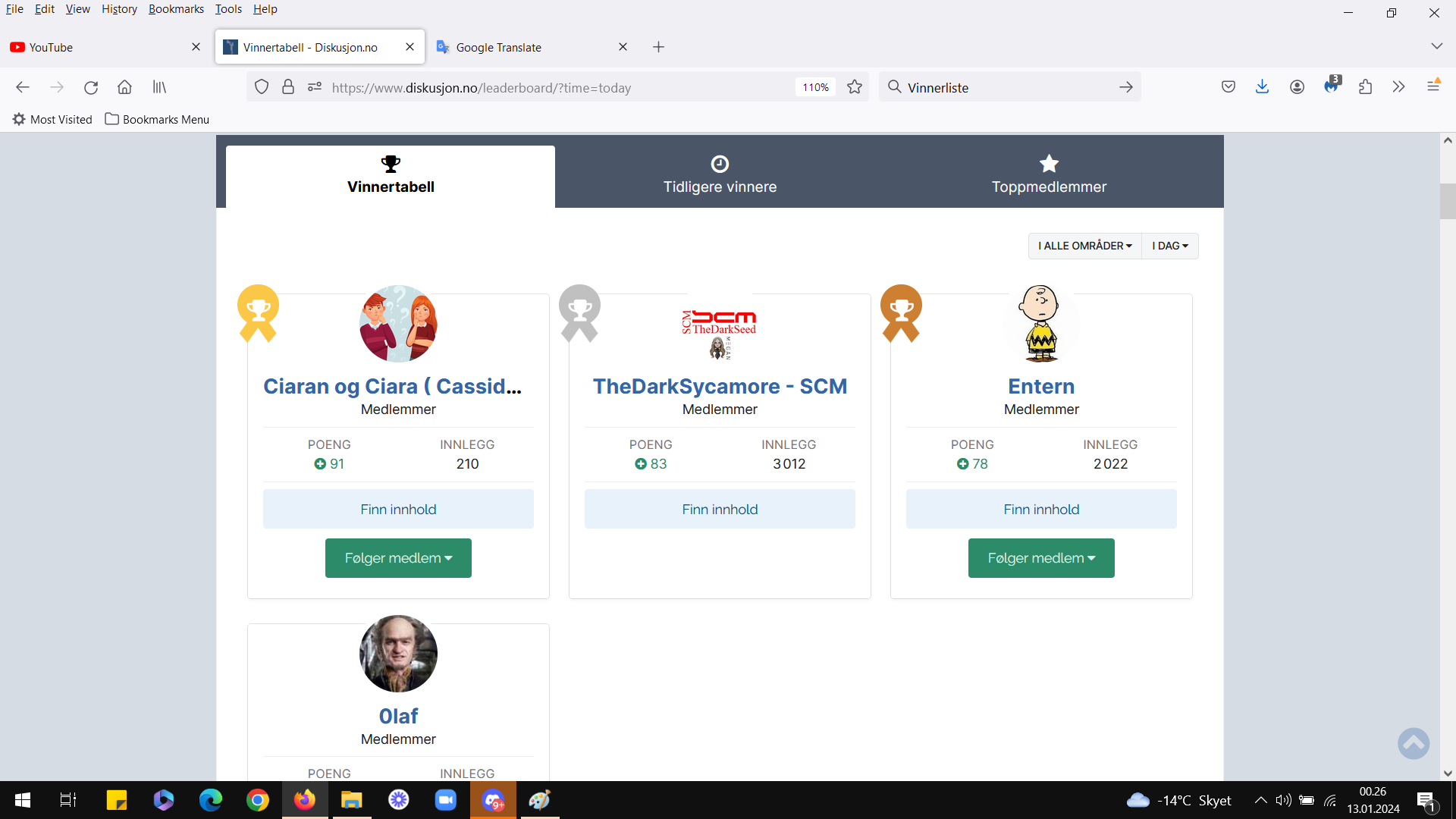Image resolution: width=1456 pixels, height=819 pixels.
Task: Open the History menu
Action: tap(119, 9)
